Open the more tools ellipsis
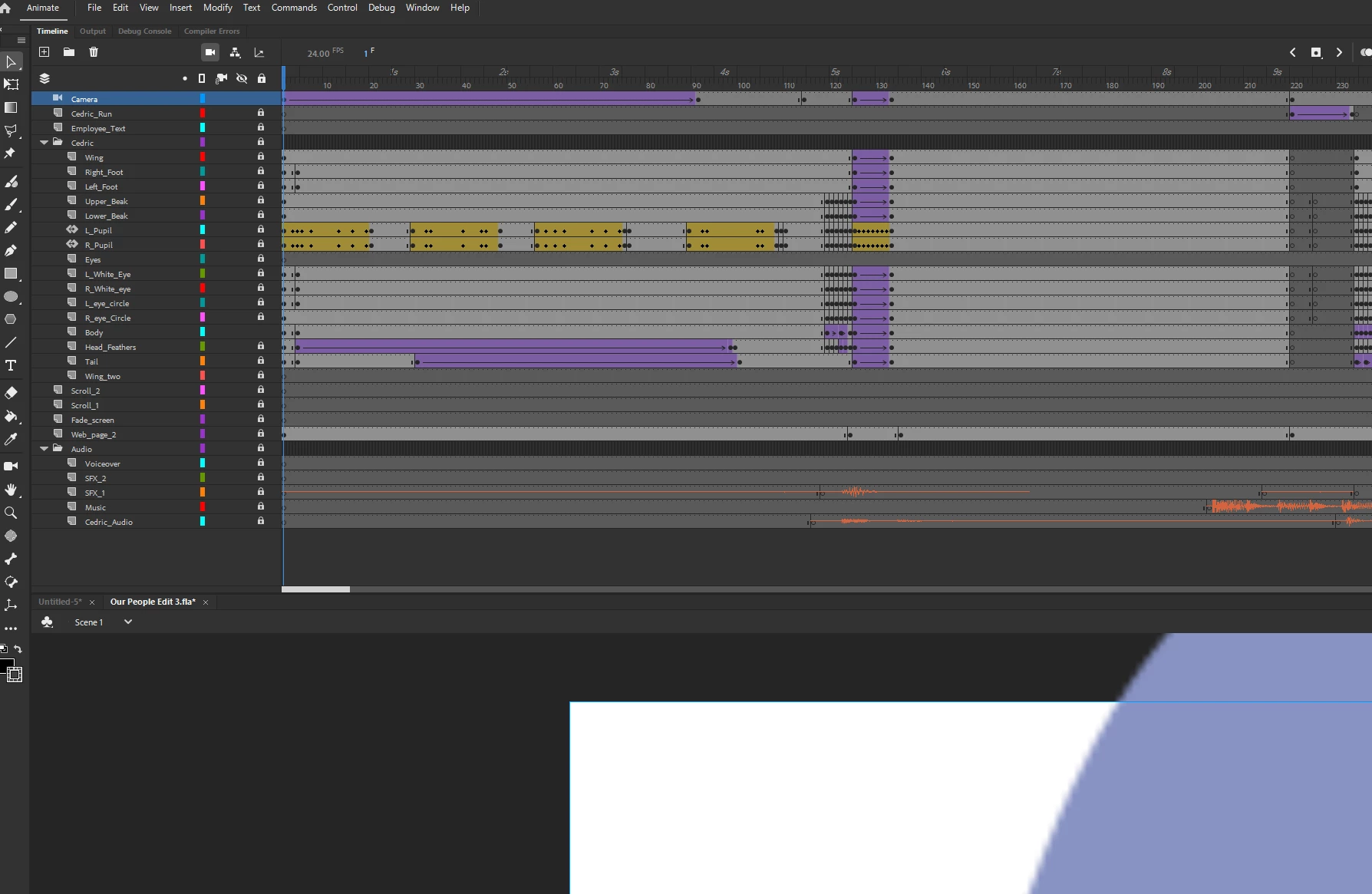 (x=11, y=628)
